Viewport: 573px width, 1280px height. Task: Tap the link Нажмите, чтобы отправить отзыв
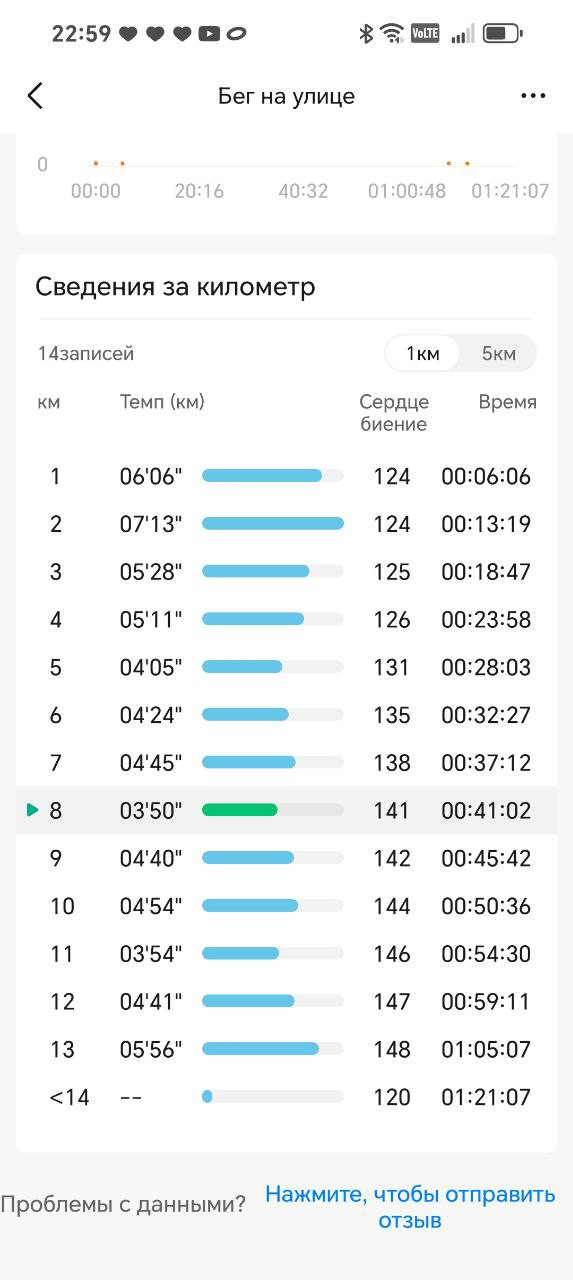[x=410, y=1207]
